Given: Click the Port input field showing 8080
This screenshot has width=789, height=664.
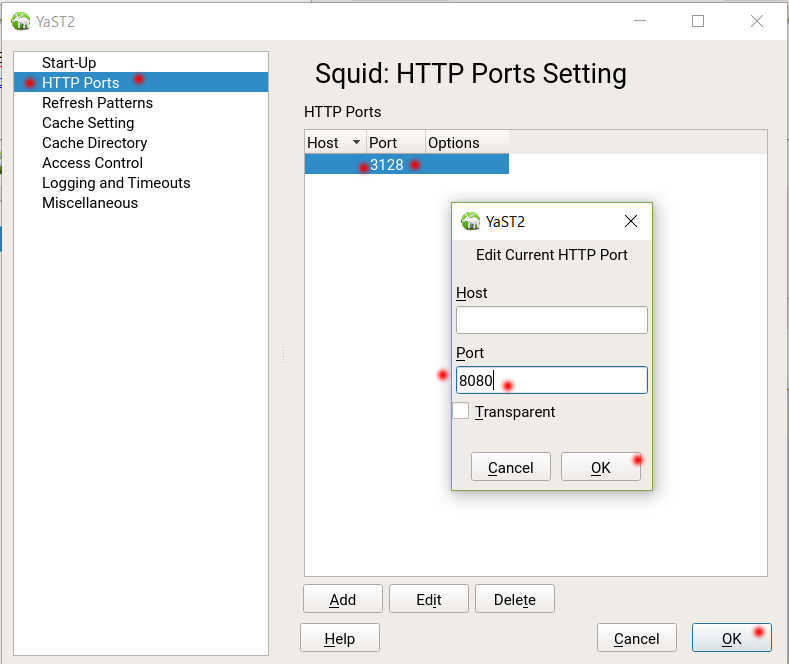Looking at the screenshot, I should (x=551, y=380).
